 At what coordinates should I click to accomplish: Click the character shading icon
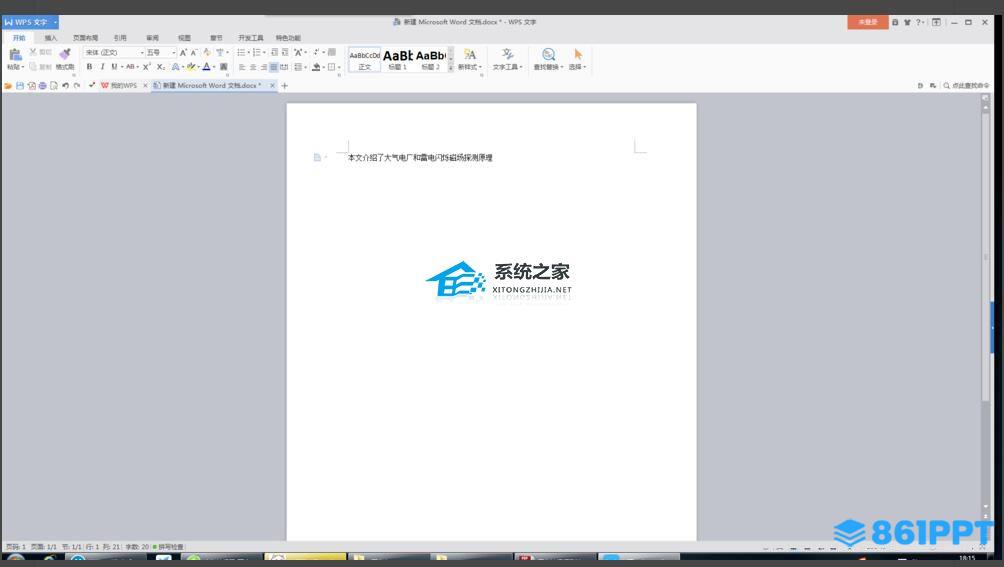click(223, 67)
